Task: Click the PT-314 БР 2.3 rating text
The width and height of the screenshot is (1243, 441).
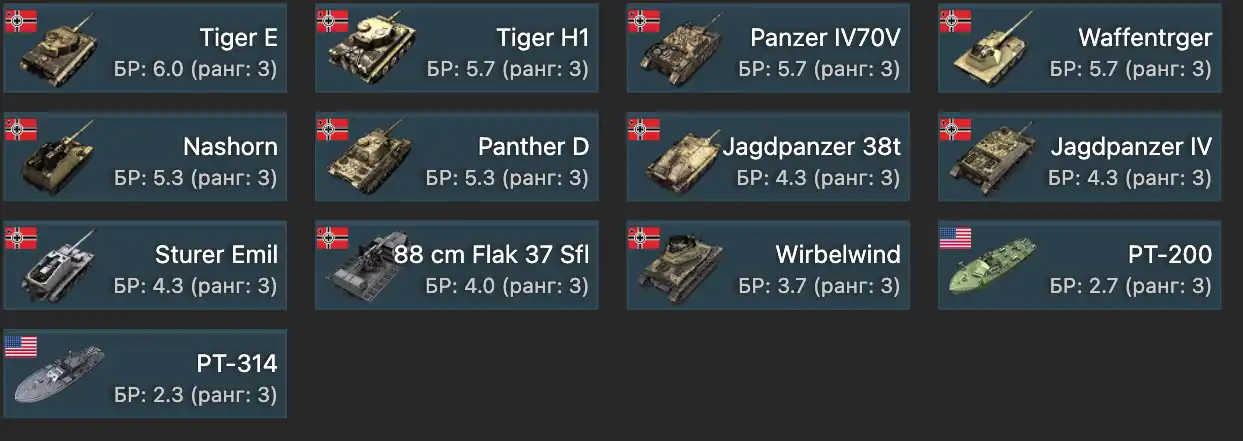Action: pos(196,396)
